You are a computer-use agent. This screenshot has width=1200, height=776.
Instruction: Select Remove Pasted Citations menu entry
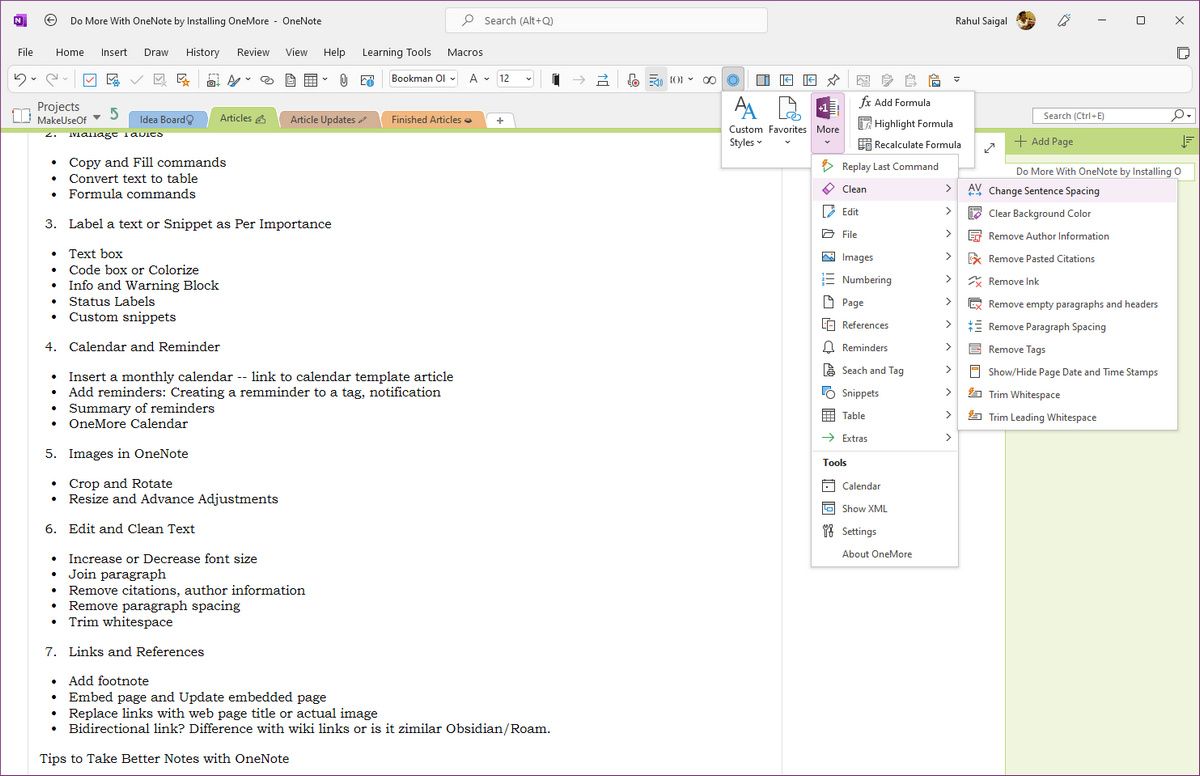click(x=1041, y=259)
